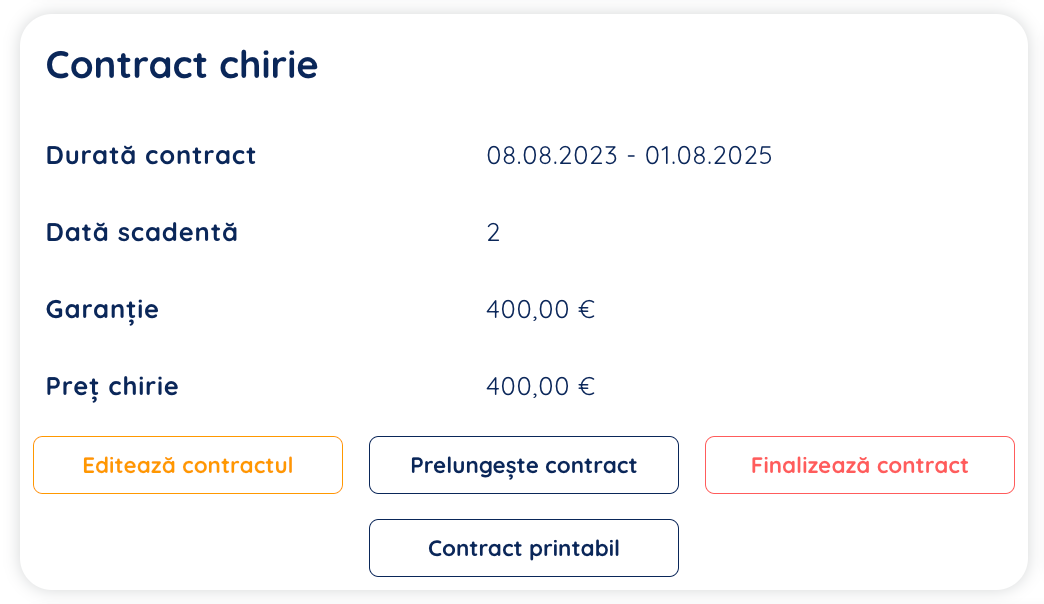This screenshot has height=604, width=1044.
Task: Click the contract end date 01.08.2025
Action: coord(708,156)
